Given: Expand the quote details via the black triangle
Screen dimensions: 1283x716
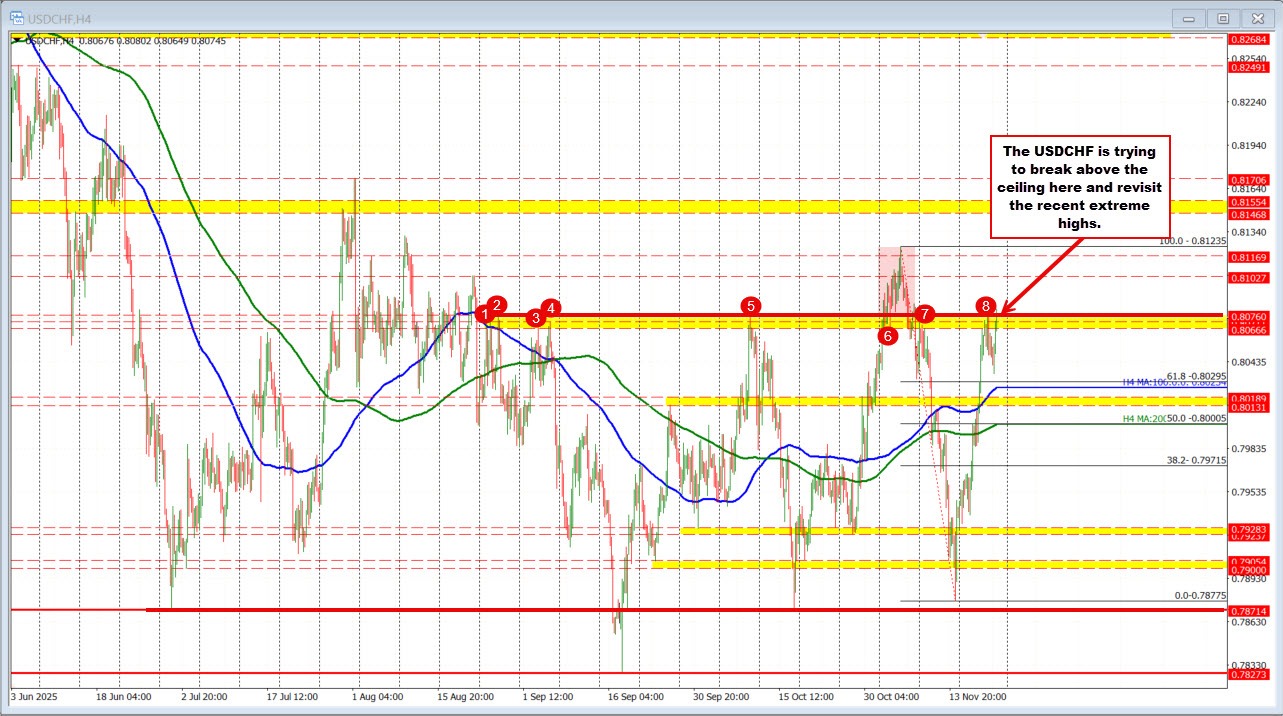Looking at the screenshot, I should [x=16, y=41].
